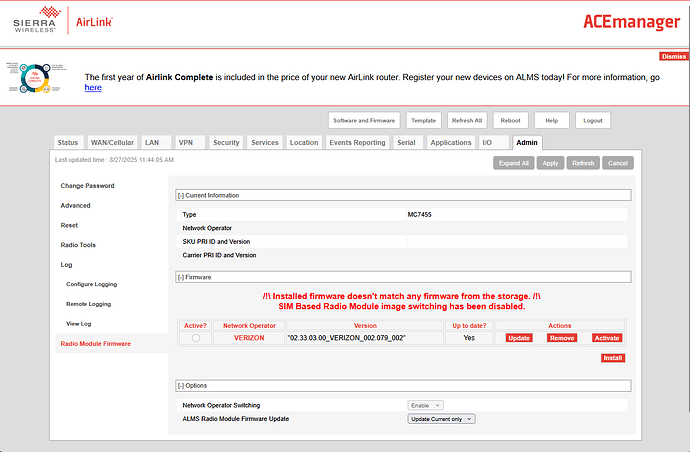Open Remote Logging page

click(88, 304)
